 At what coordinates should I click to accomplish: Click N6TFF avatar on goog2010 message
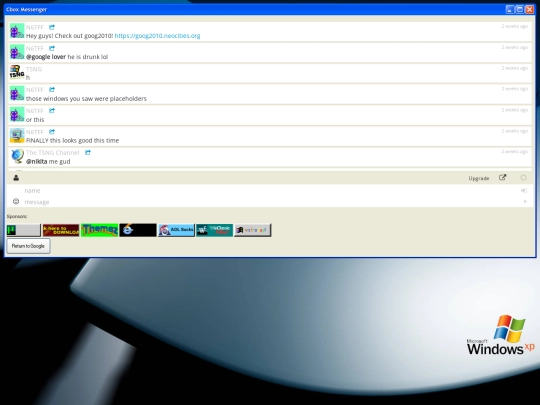click(17, 31)
